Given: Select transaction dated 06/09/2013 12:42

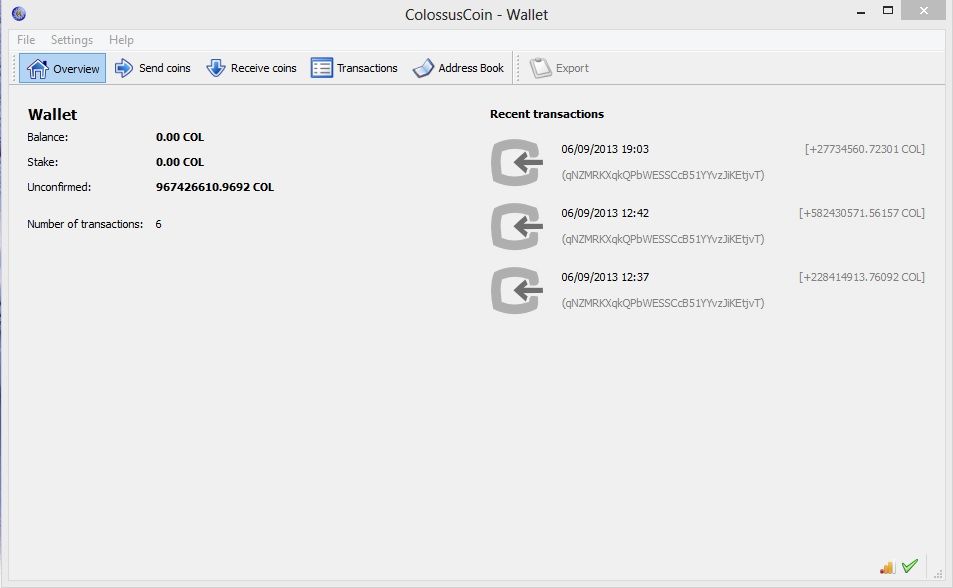Looking at the screenshot, I should pos(605,213).
